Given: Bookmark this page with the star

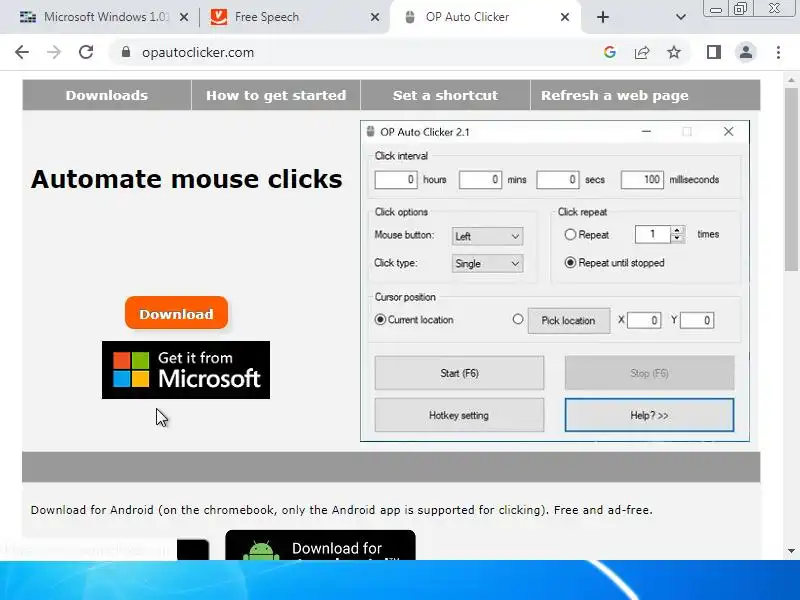Looking at the screenshot, I should point(674,52).
